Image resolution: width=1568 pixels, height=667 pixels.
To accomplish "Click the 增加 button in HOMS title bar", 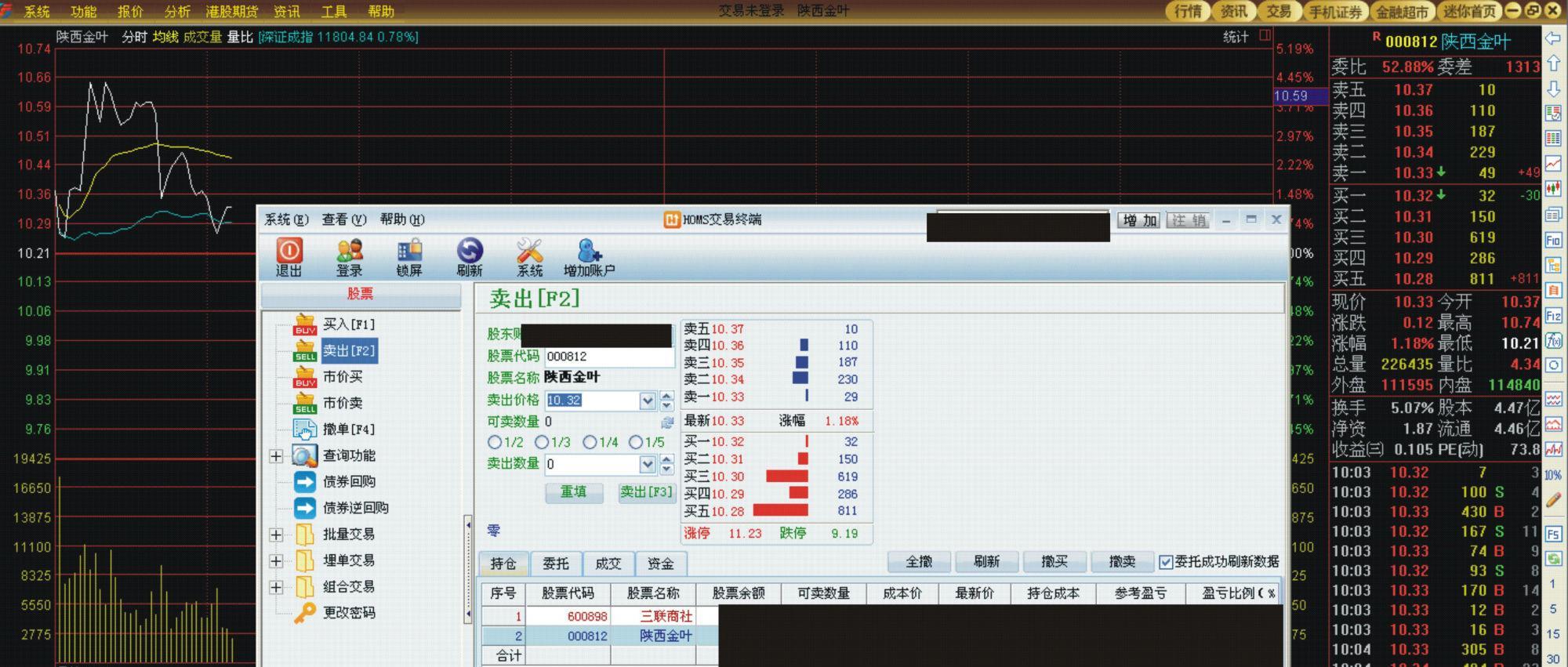I will [x=1140, y=220].
